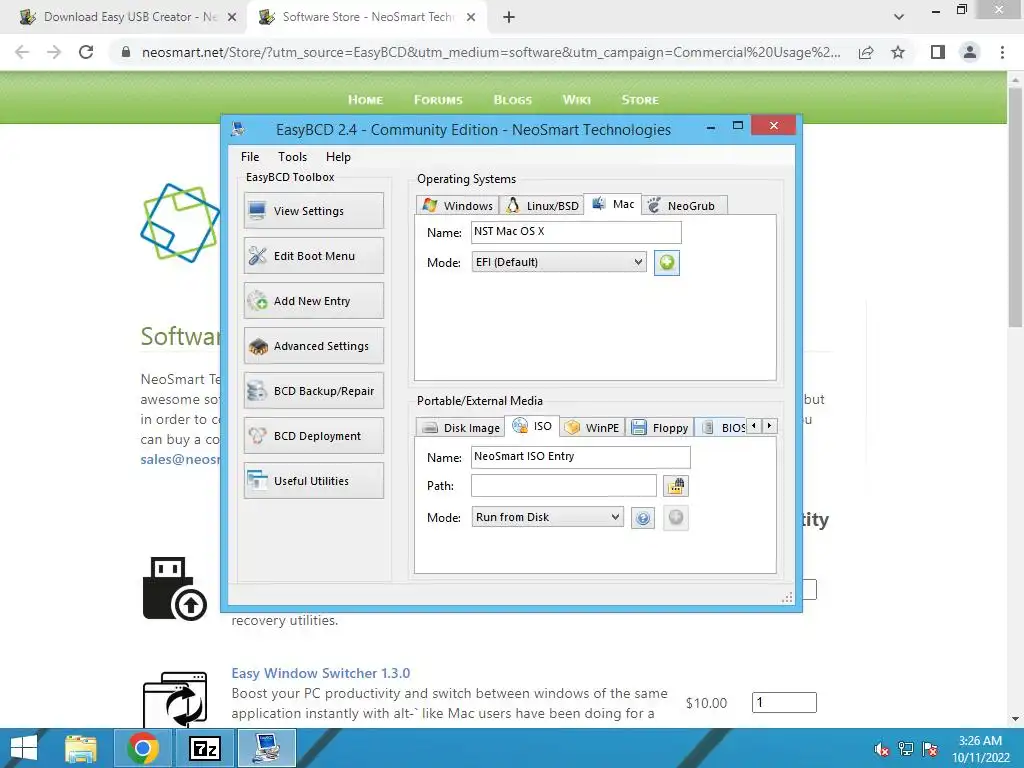
Task: Open the Tools menu
Action: (292, 157)
